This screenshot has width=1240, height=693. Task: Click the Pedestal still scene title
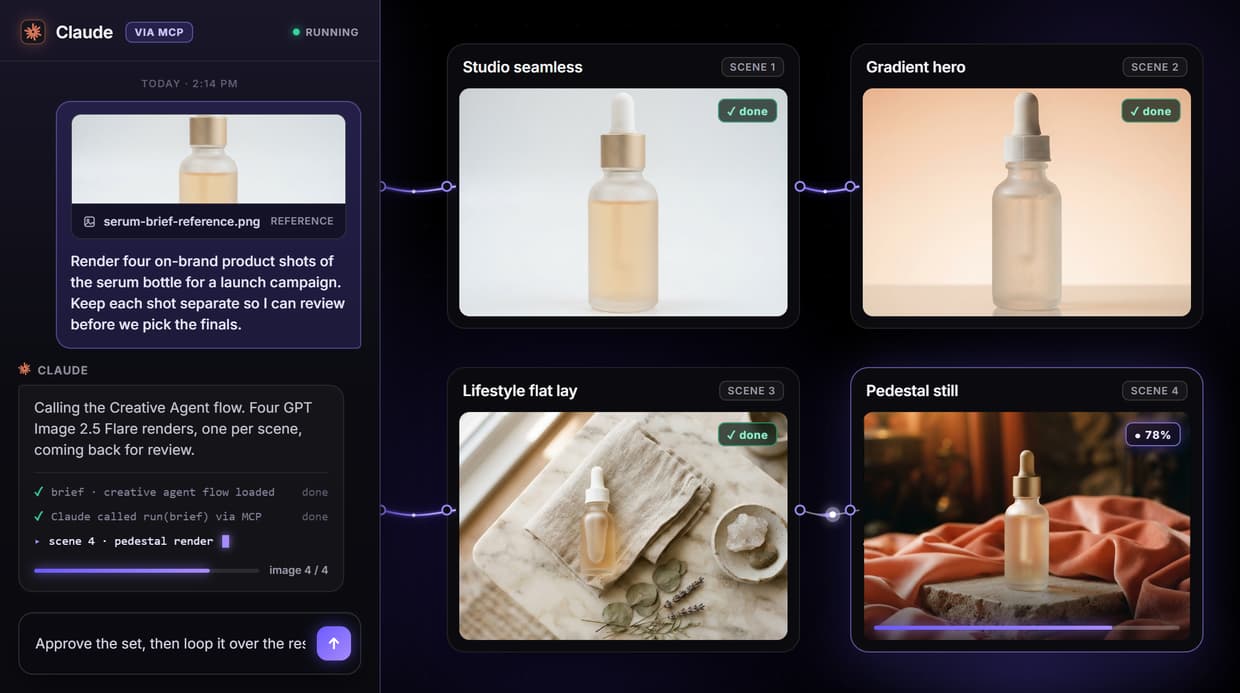coord(912,391)
